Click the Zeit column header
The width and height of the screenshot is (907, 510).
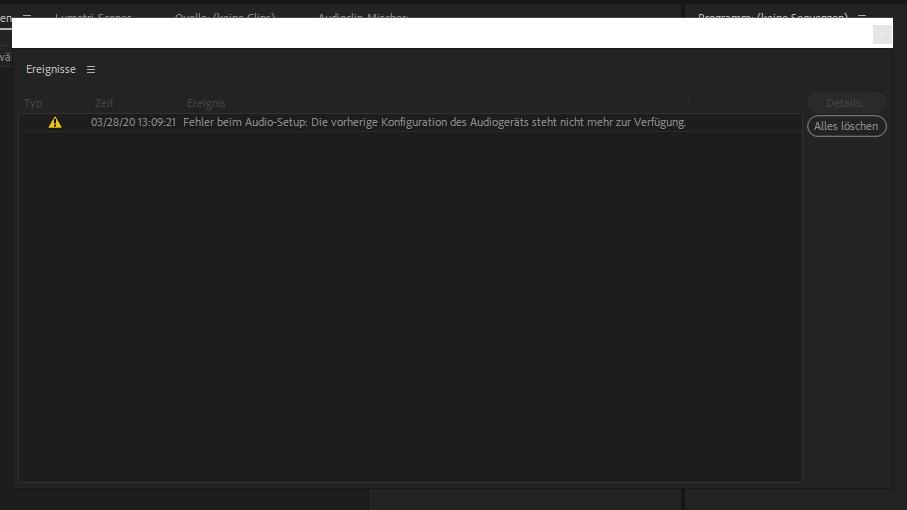click(104, 103)
